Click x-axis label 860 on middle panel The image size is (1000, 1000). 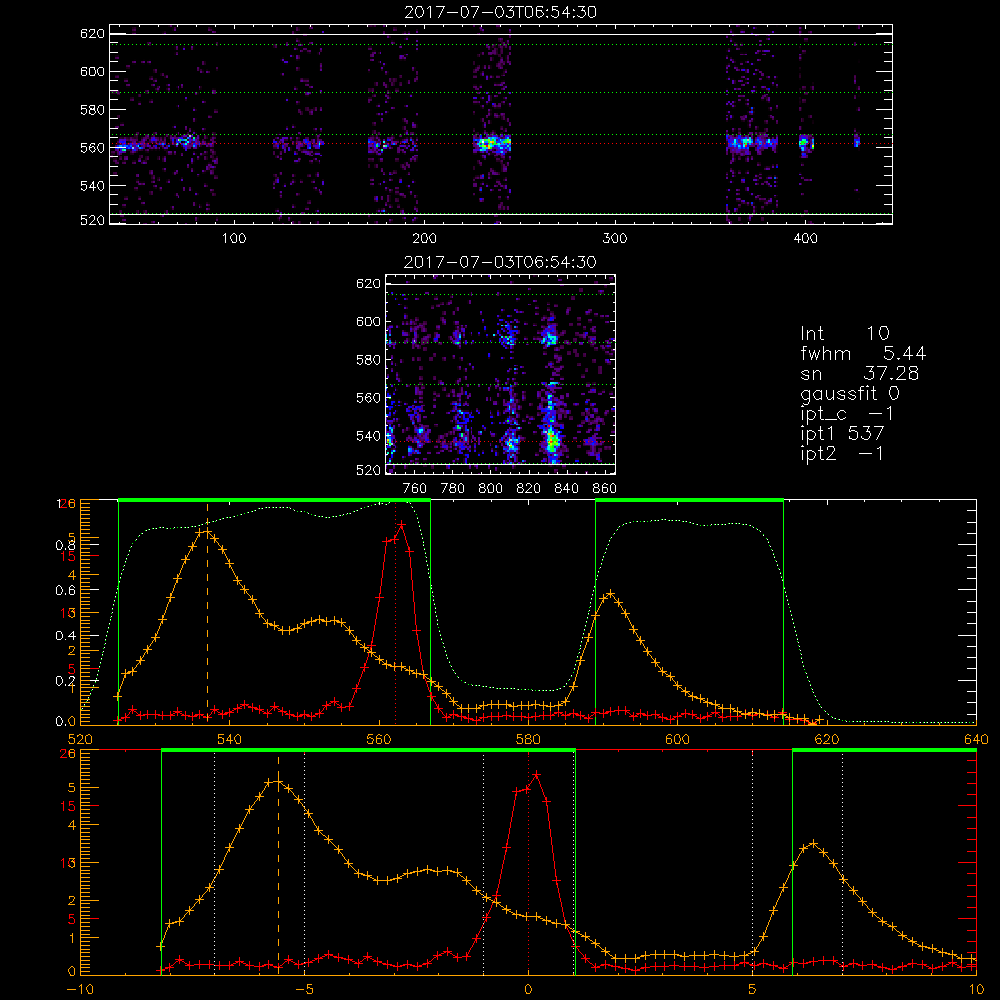[x=605, y=489]
